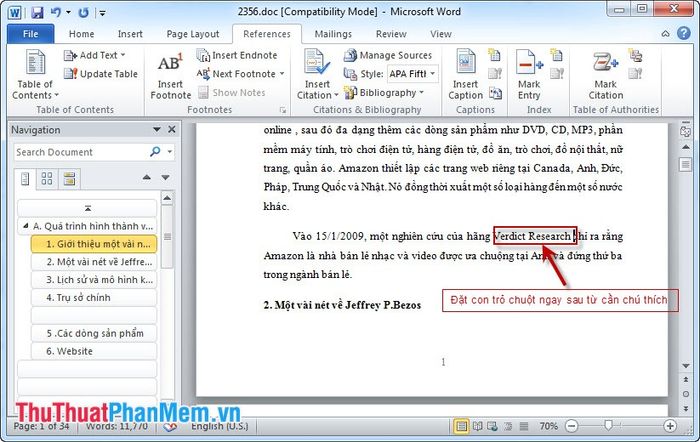Switch to Print Layout view in status bar
700x442 pixels.
[461, 426]
